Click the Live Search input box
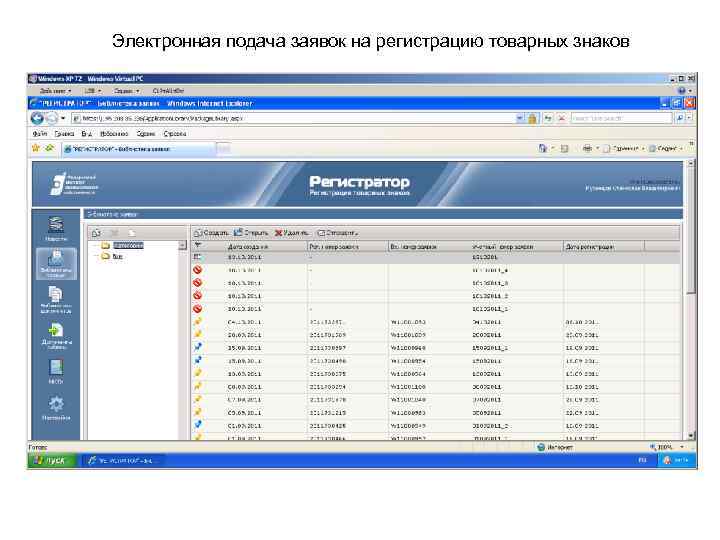Screen dimensions: 720x540 click(x=621, y=118)
